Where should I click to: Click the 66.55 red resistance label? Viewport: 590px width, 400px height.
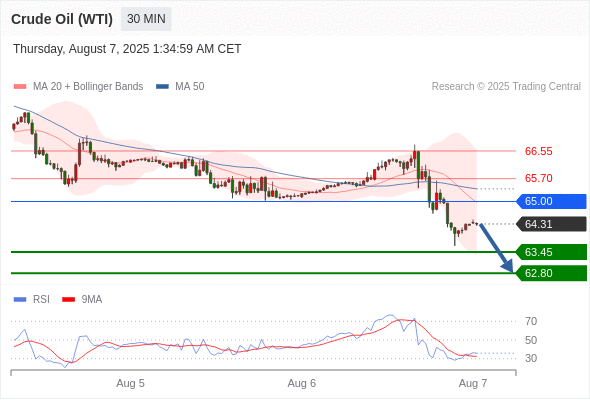[538, 151]
